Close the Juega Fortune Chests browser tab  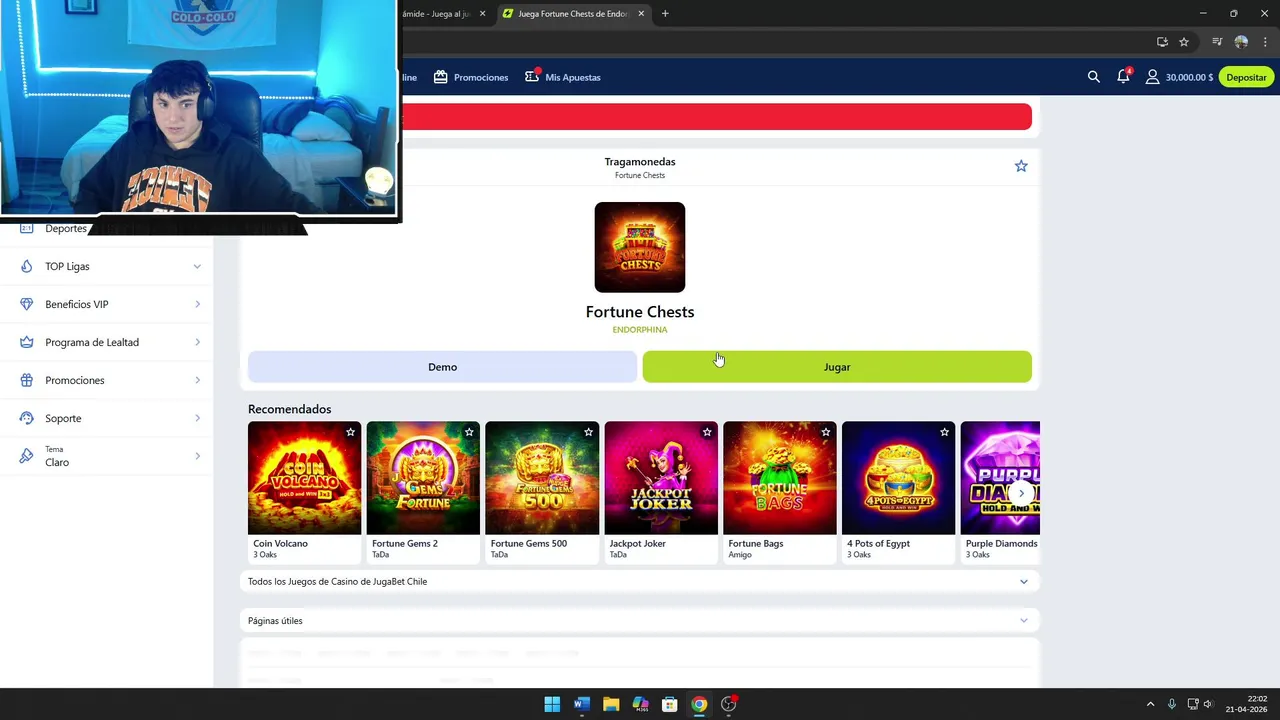pos(641,14)
